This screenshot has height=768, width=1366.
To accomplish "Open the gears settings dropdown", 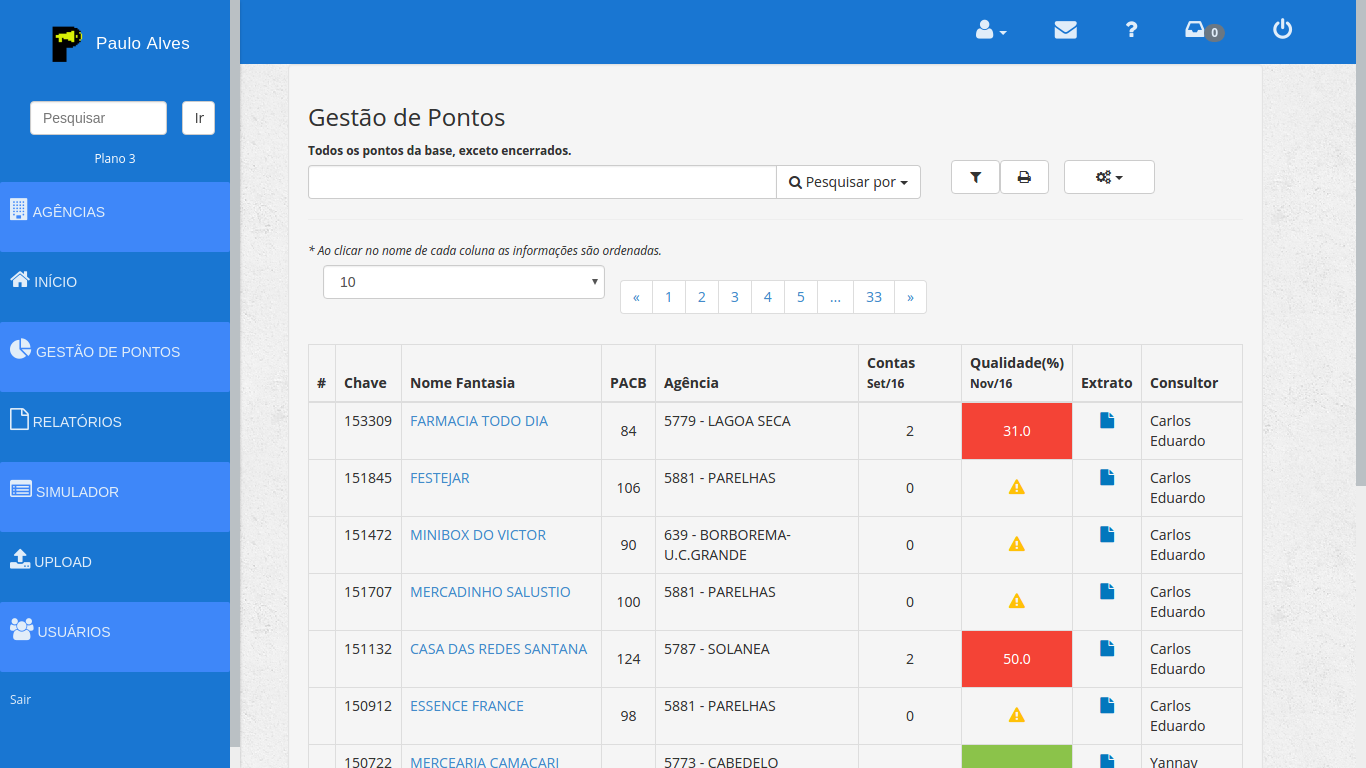I will point(1109,177).
